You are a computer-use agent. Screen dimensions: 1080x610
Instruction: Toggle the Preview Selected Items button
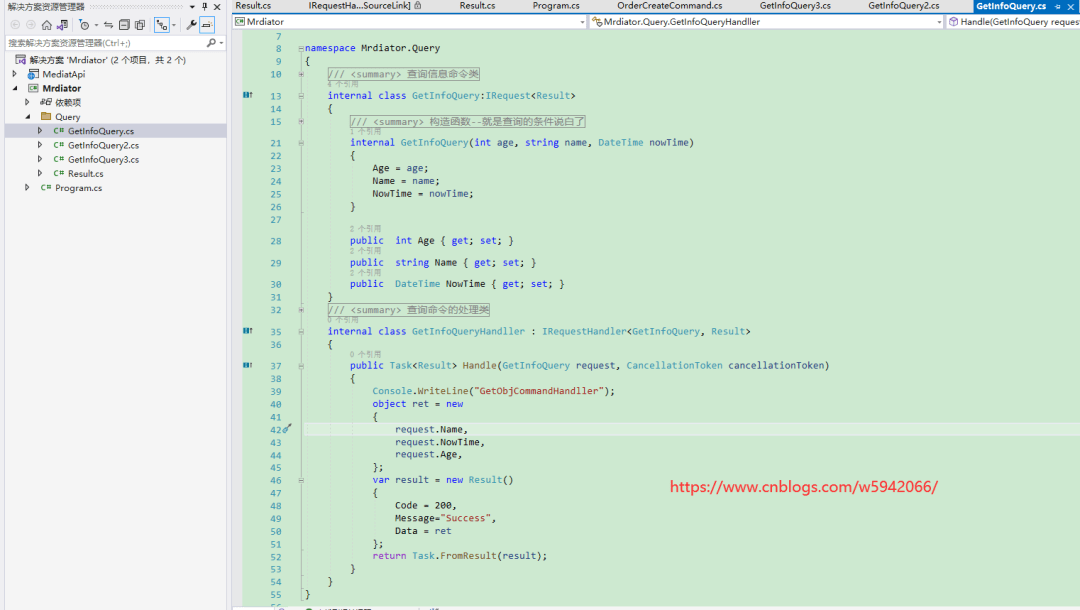[163, 24]
